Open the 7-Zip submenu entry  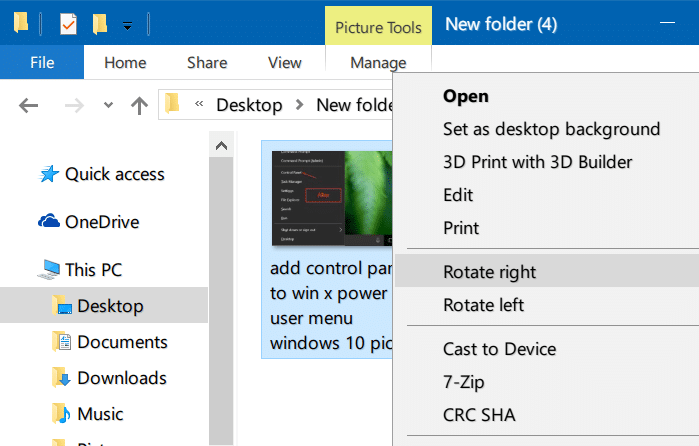[464, 382]
